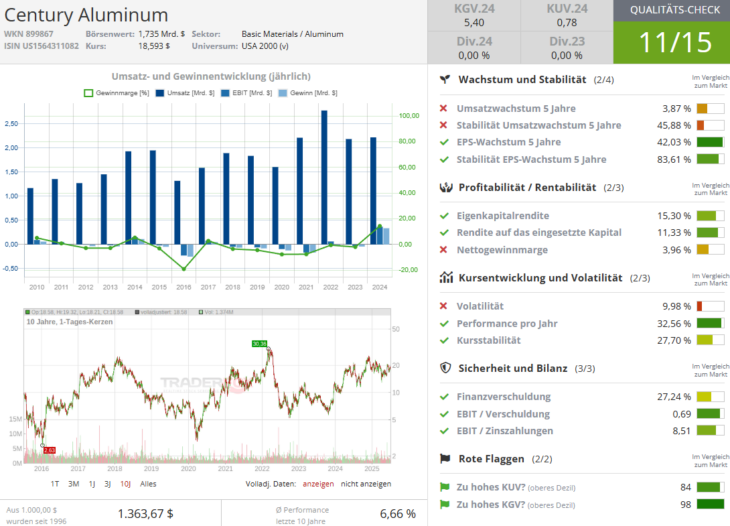Click the green 30.38 high price marker
Viewport: 730px width, 526px height.
(x=259, y=344)
